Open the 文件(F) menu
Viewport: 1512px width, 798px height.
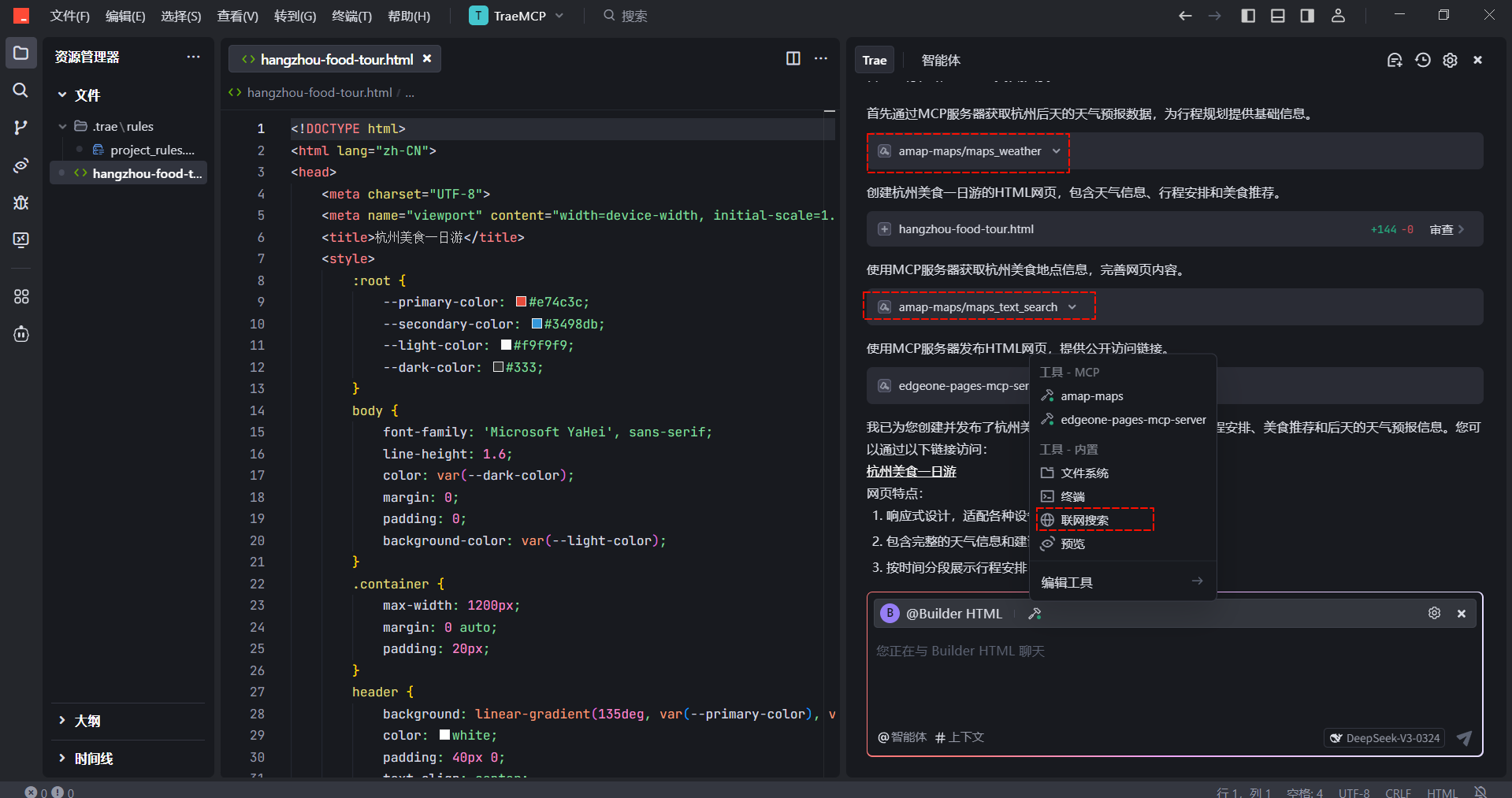click(x=70, y=16)
